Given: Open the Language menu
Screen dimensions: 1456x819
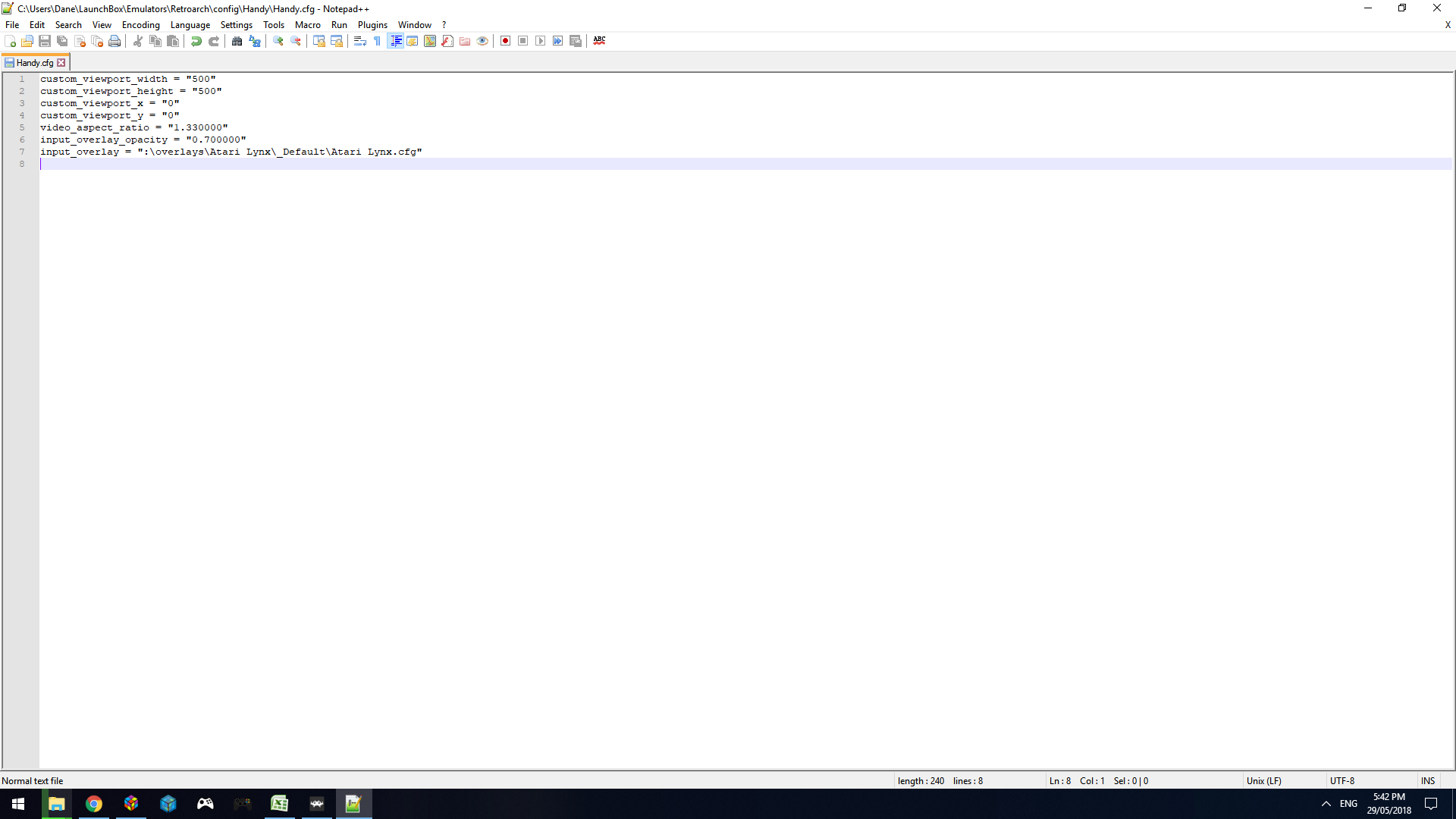Looking at the screenshot, I should [x=190, y=25].
